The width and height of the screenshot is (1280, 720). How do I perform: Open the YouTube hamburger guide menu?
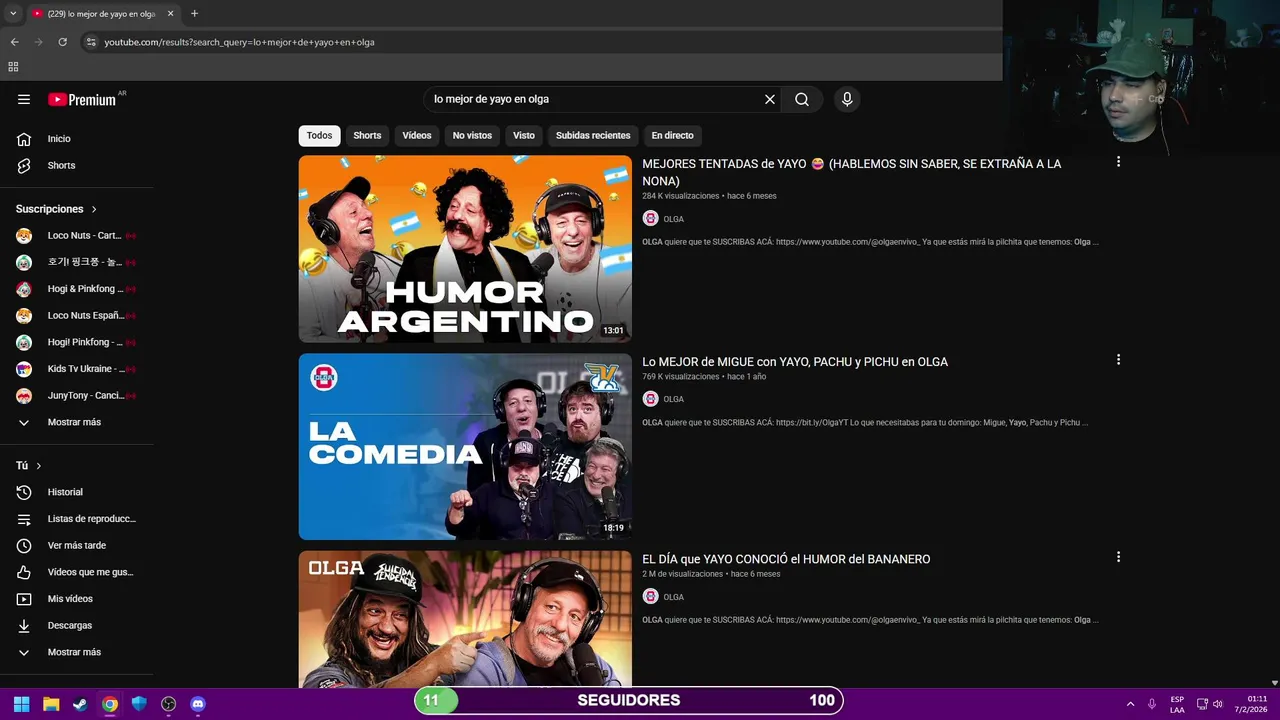(24, 99)
